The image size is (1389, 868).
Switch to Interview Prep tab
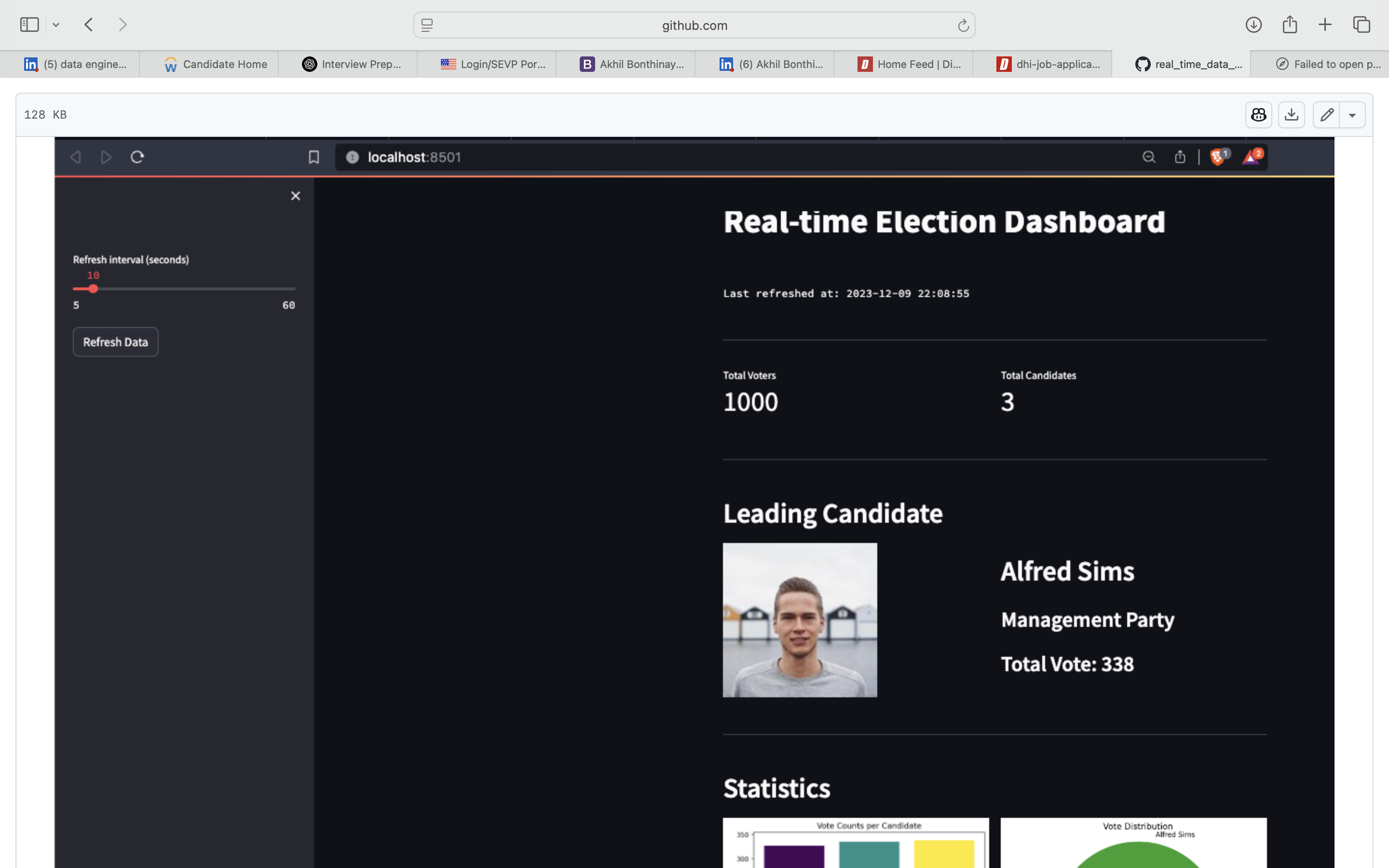(348, 64)
